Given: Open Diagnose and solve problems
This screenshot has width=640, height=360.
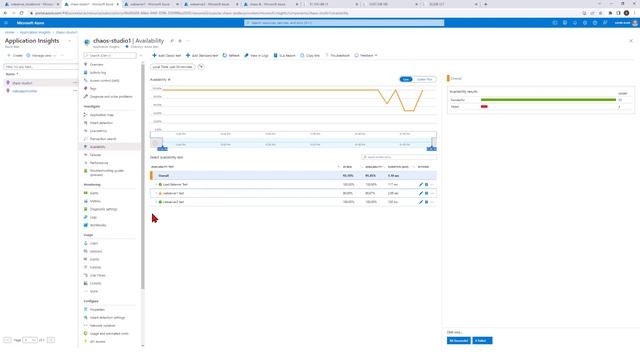Looking at the screenshot, I should coord(111,97).
